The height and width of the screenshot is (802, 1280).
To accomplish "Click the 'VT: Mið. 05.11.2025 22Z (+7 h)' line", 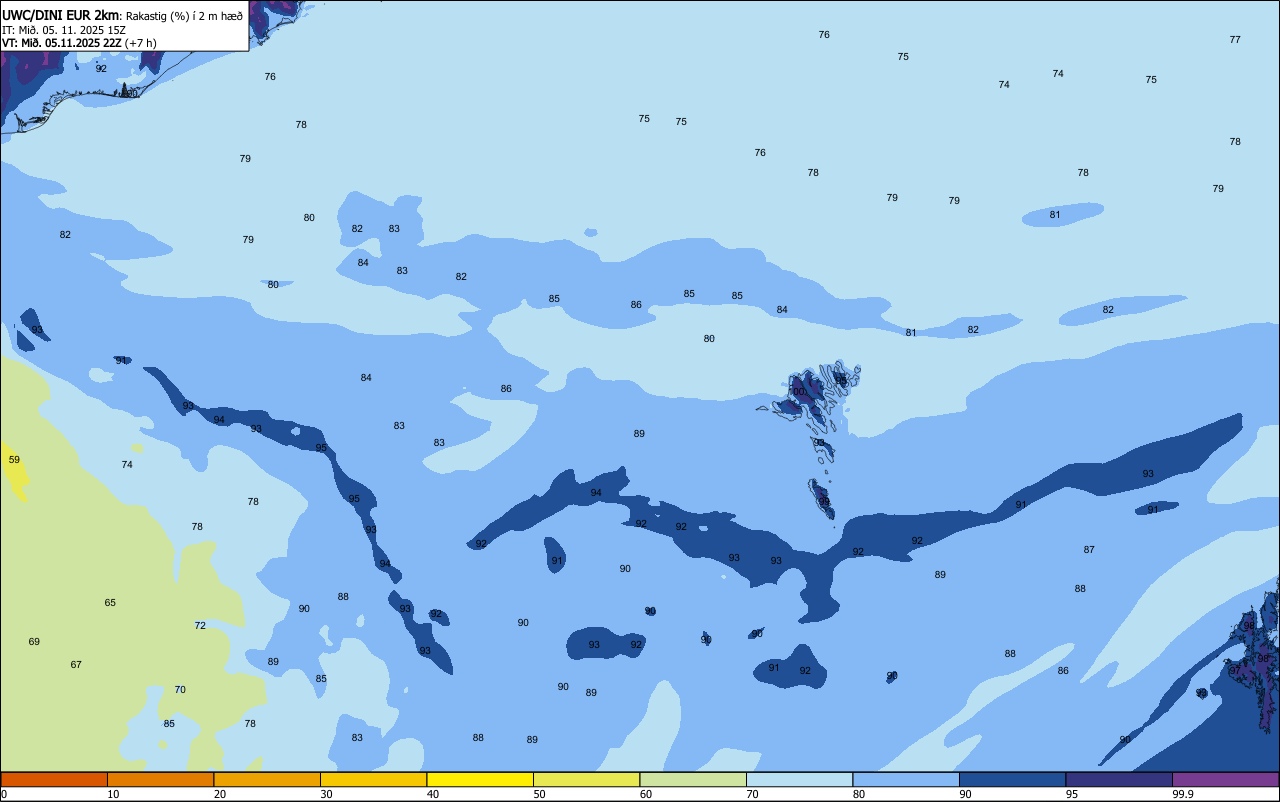I will point(78,43).
